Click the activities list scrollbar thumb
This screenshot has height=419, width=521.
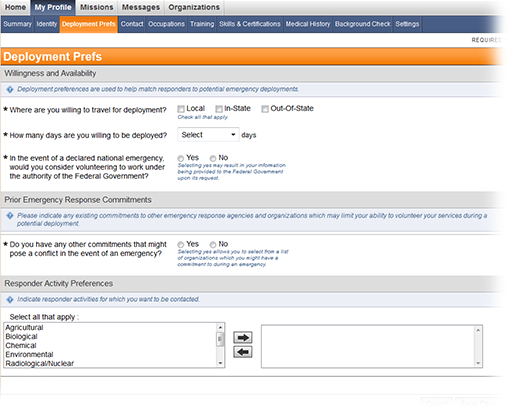point(220,339)
